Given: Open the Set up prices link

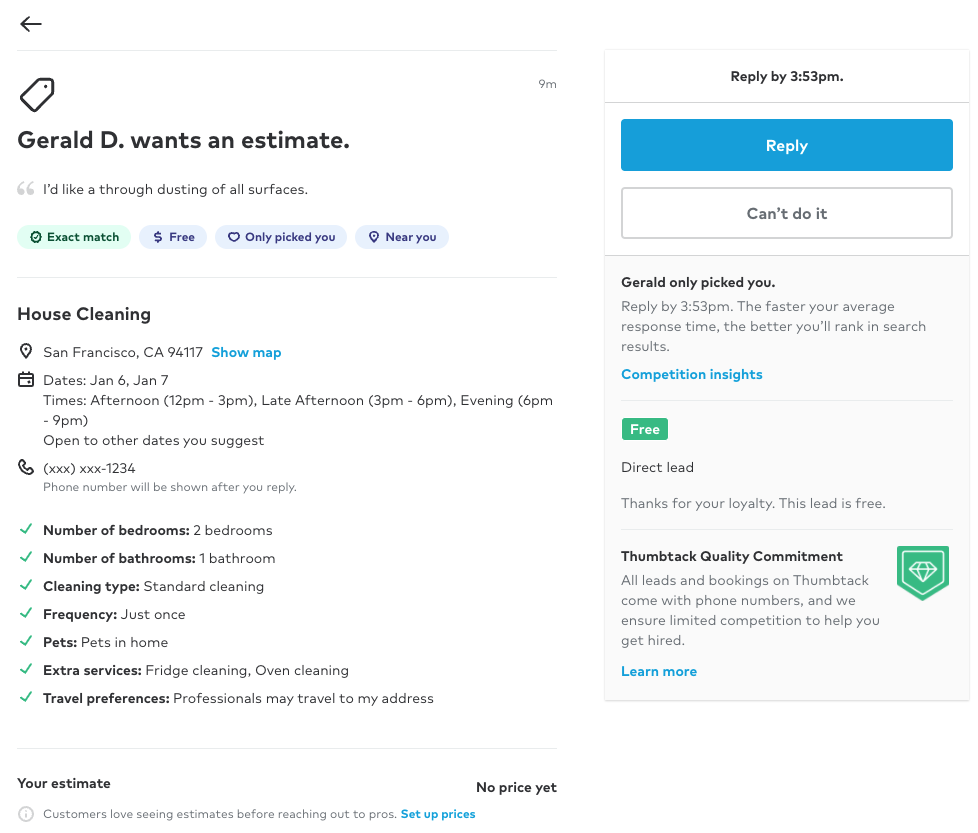Looking at the screenshot, I should coord(438,814).
